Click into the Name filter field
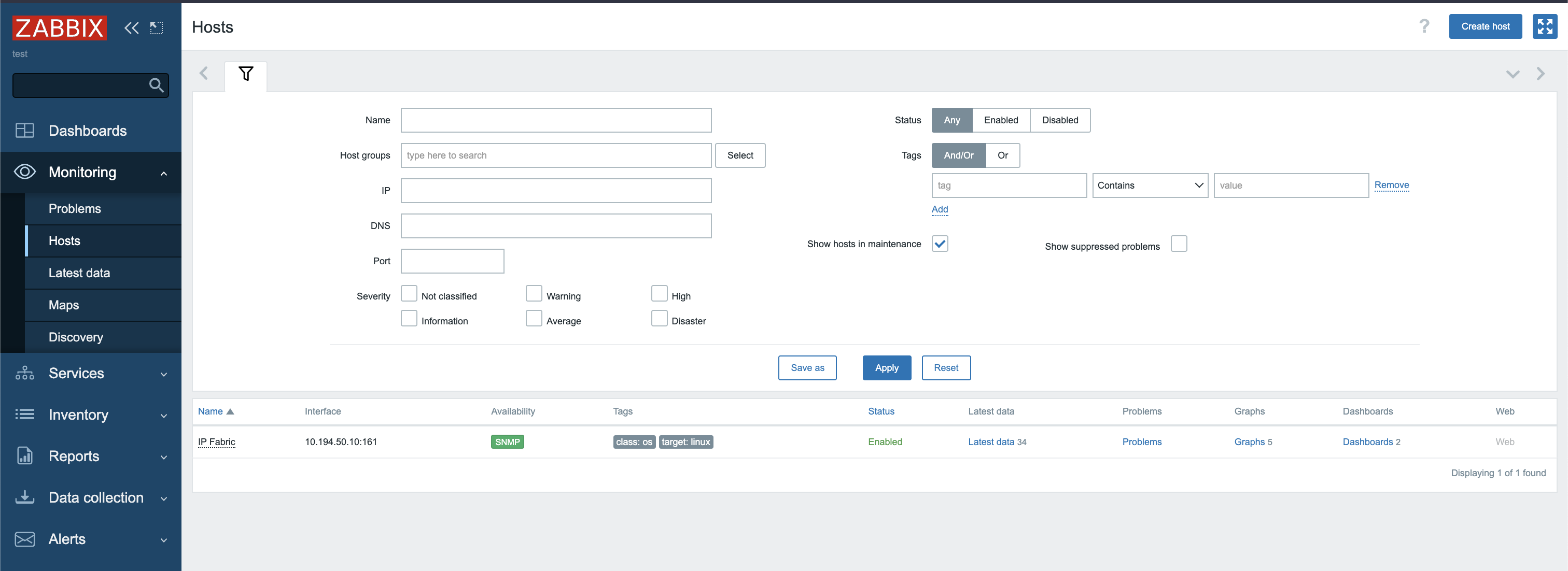Viewport: 1568px width, 571px height. [x=555, y=120]
